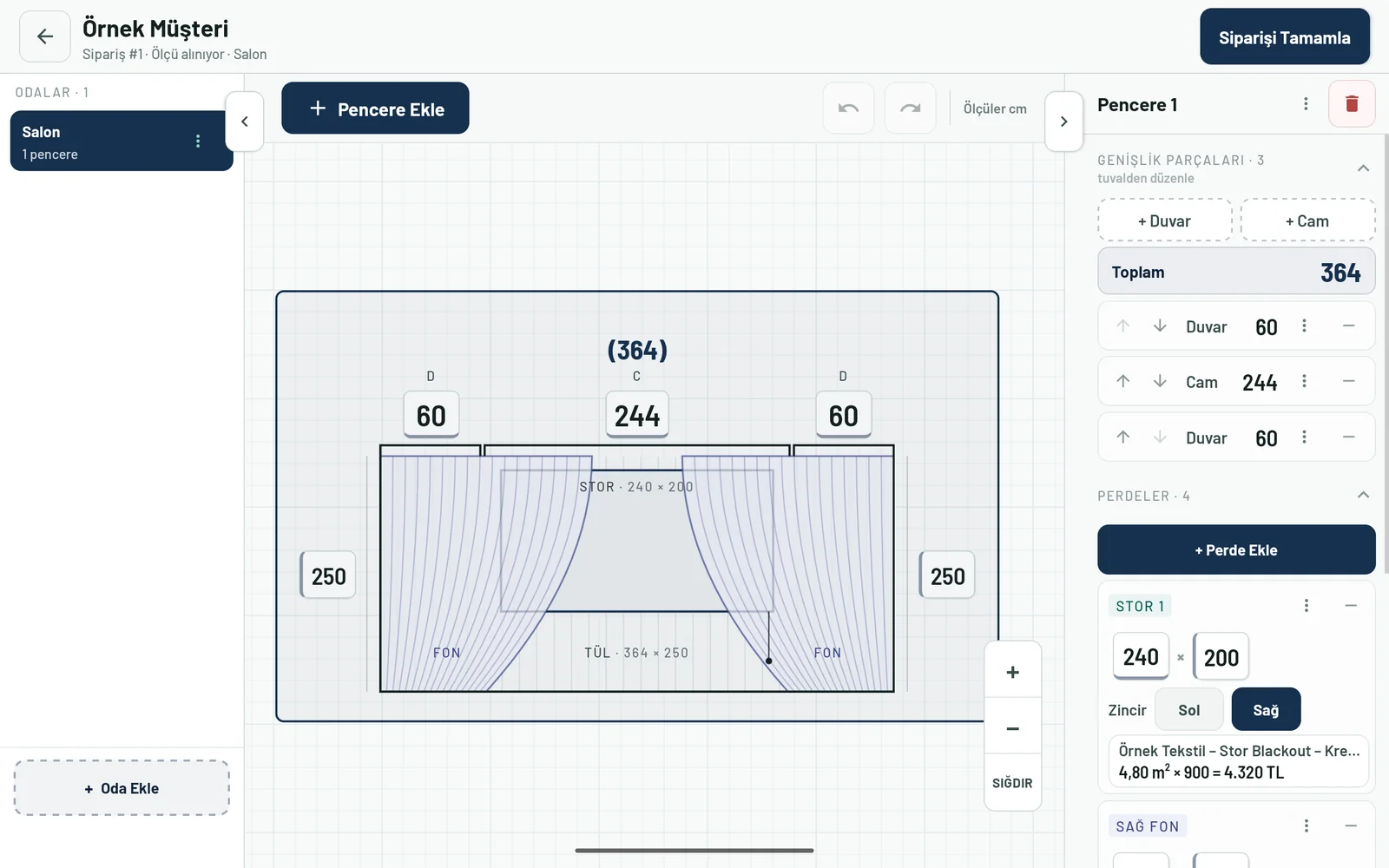This screenshot has width=1389, height=868.
Task: Go back using the arrow icon
Action: point(45,36)
